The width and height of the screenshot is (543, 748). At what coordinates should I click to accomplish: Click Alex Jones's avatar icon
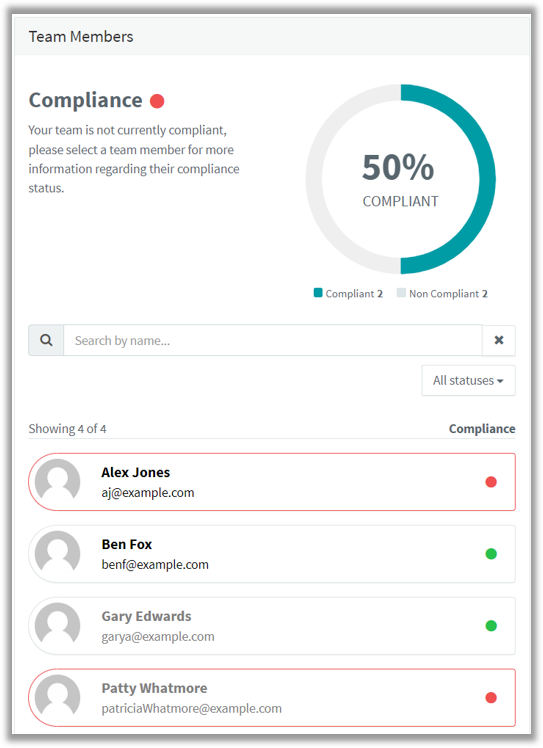click(58, 481)
